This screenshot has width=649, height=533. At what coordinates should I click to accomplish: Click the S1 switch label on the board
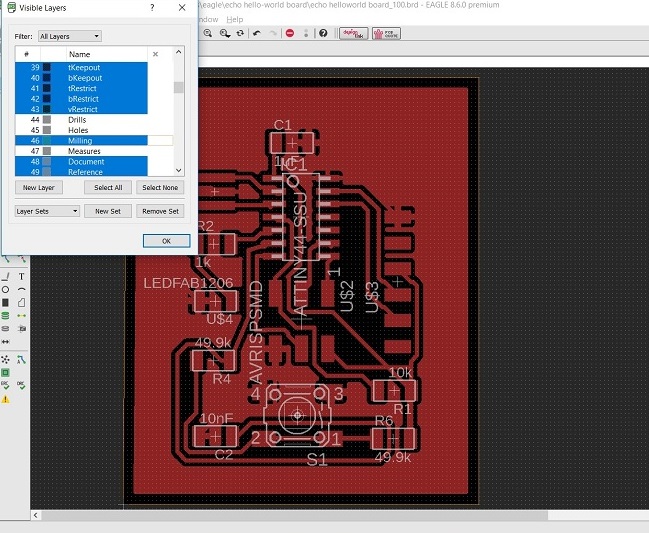[317, 460]
